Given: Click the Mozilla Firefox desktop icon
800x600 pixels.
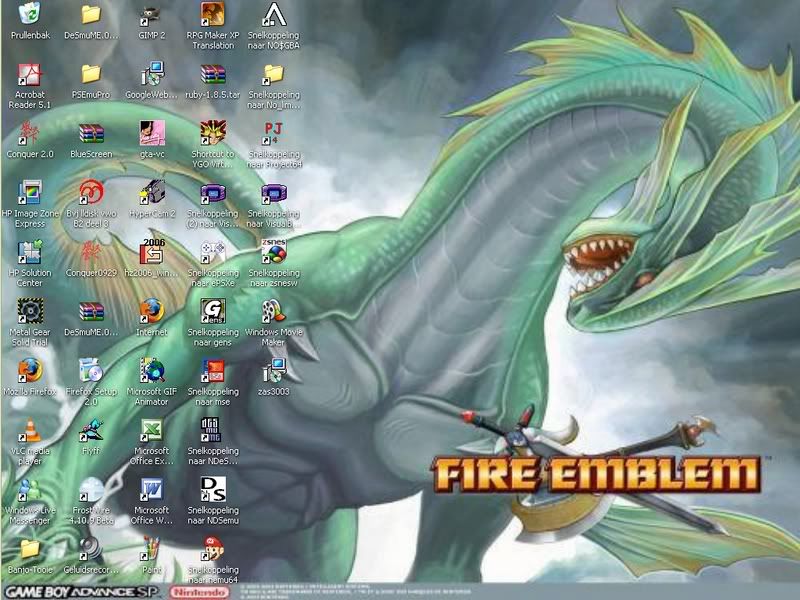Looking at the screenshot, I should point(30,370).
